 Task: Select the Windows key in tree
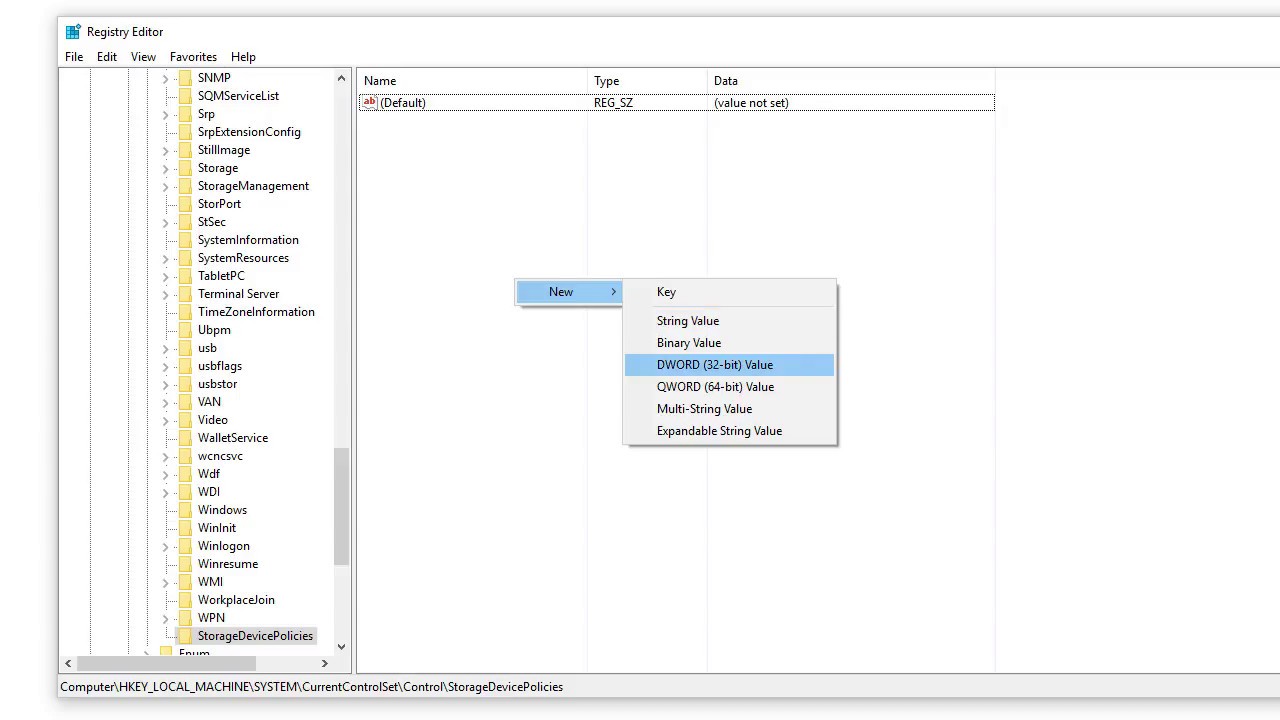click(222, 510)
